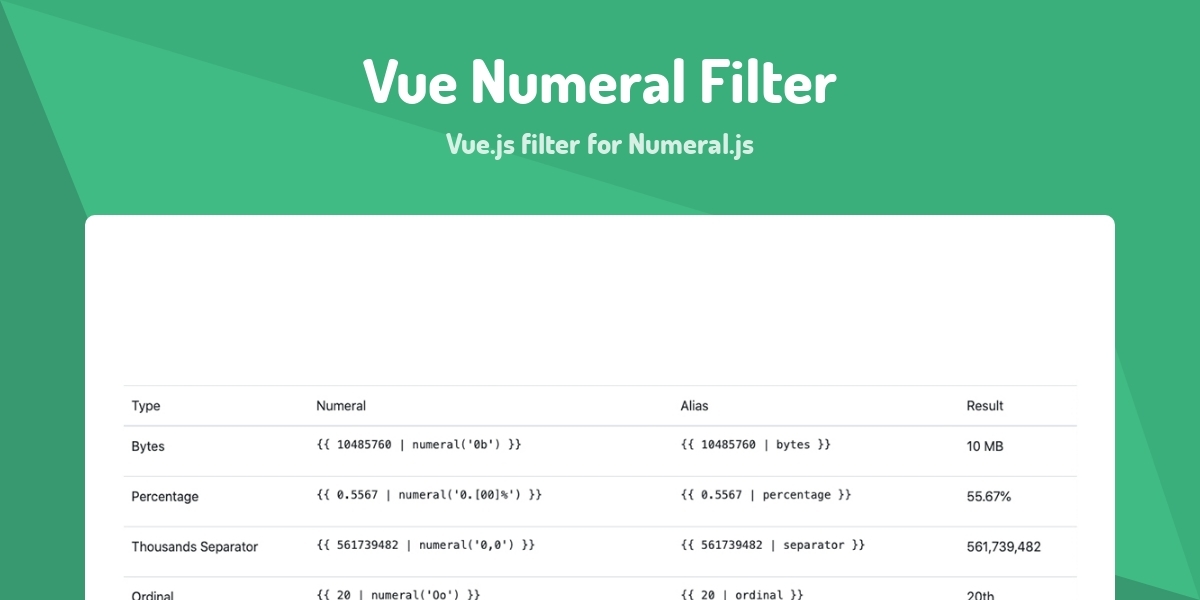
Task: Click the numeral('0.[00]%') code snippet
Action: tap(429, 494)
